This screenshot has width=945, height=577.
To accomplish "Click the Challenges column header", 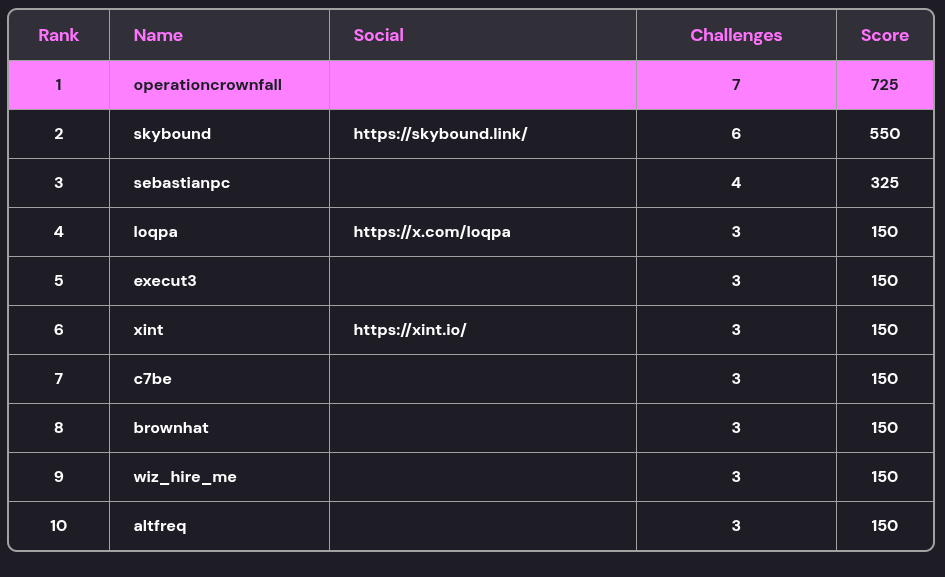I will 736,35.
